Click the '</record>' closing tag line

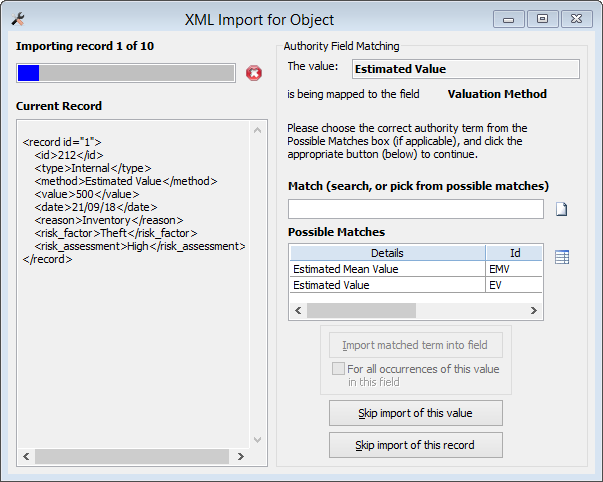[x=47, y=259]
